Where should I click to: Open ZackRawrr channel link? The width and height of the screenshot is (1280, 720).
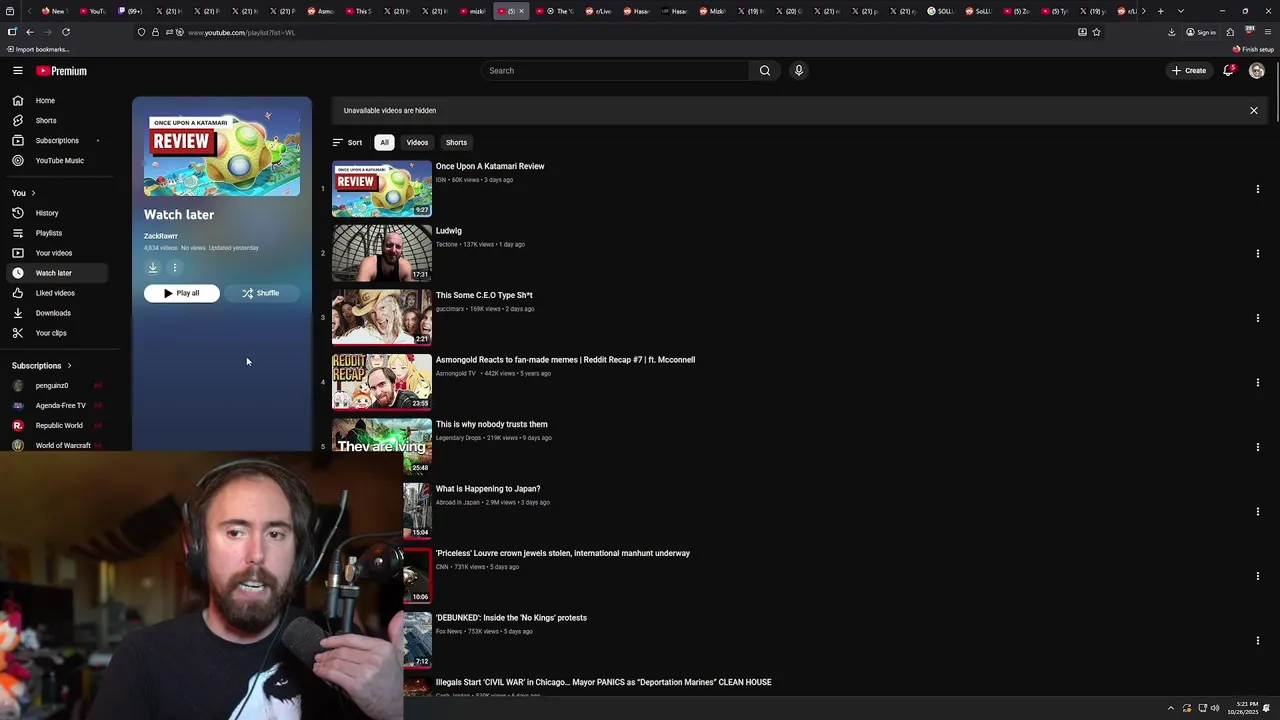161,236
